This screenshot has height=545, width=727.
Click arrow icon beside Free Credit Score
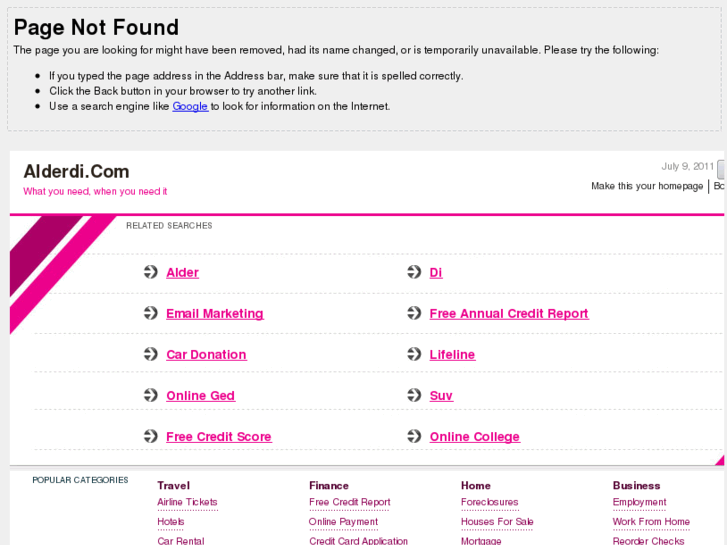pyautogui.click(x=151, y=436)
